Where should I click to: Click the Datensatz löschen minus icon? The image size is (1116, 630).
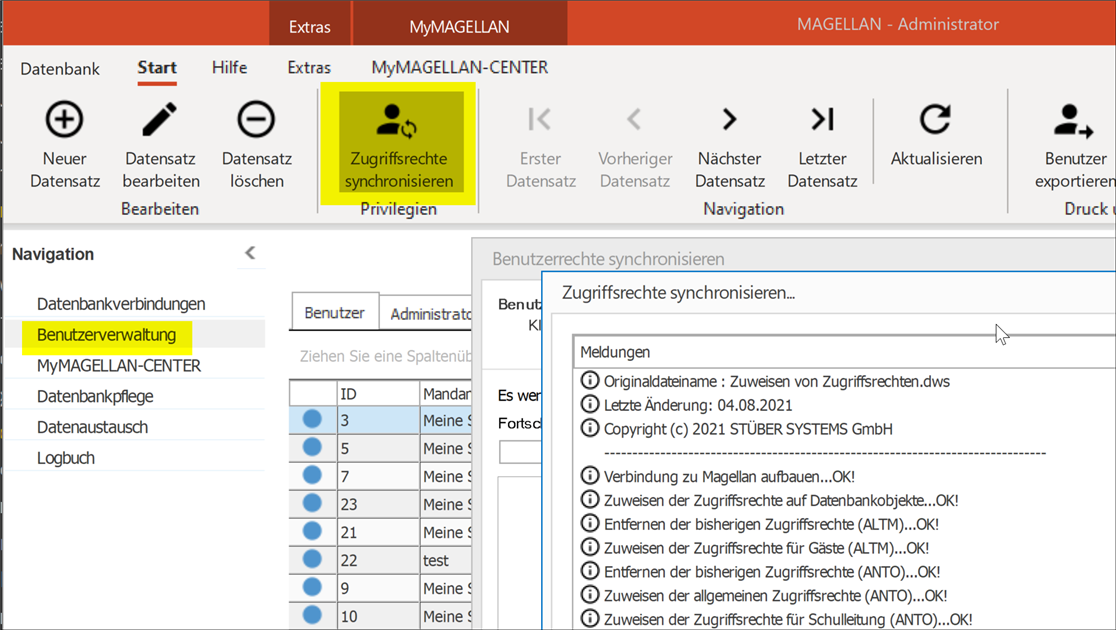coord(256,119)
